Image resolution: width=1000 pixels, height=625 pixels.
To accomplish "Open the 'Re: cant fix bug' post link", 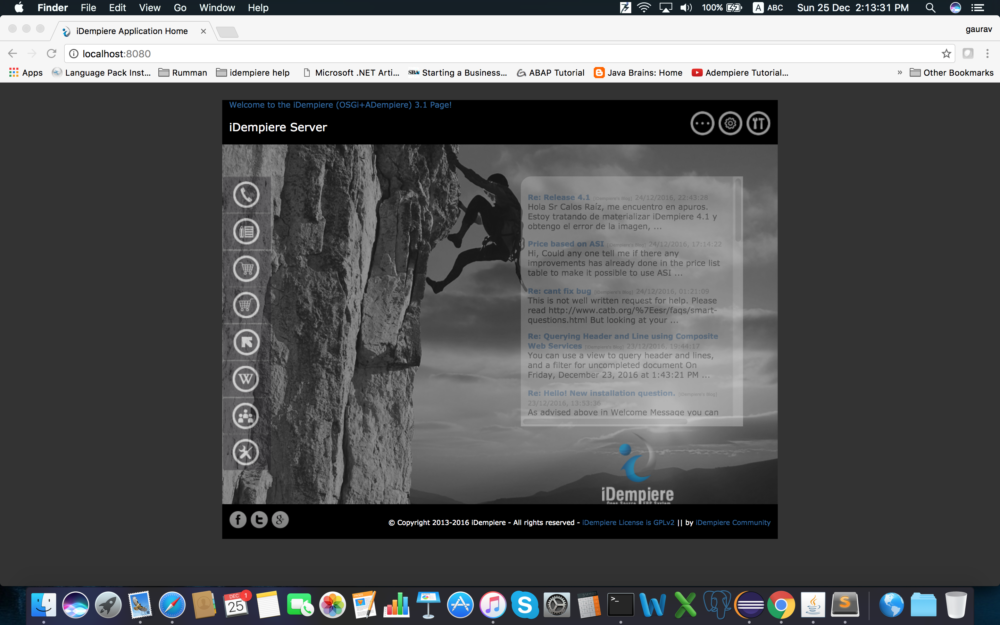I will pyautogui.click(x=559, y=291).
